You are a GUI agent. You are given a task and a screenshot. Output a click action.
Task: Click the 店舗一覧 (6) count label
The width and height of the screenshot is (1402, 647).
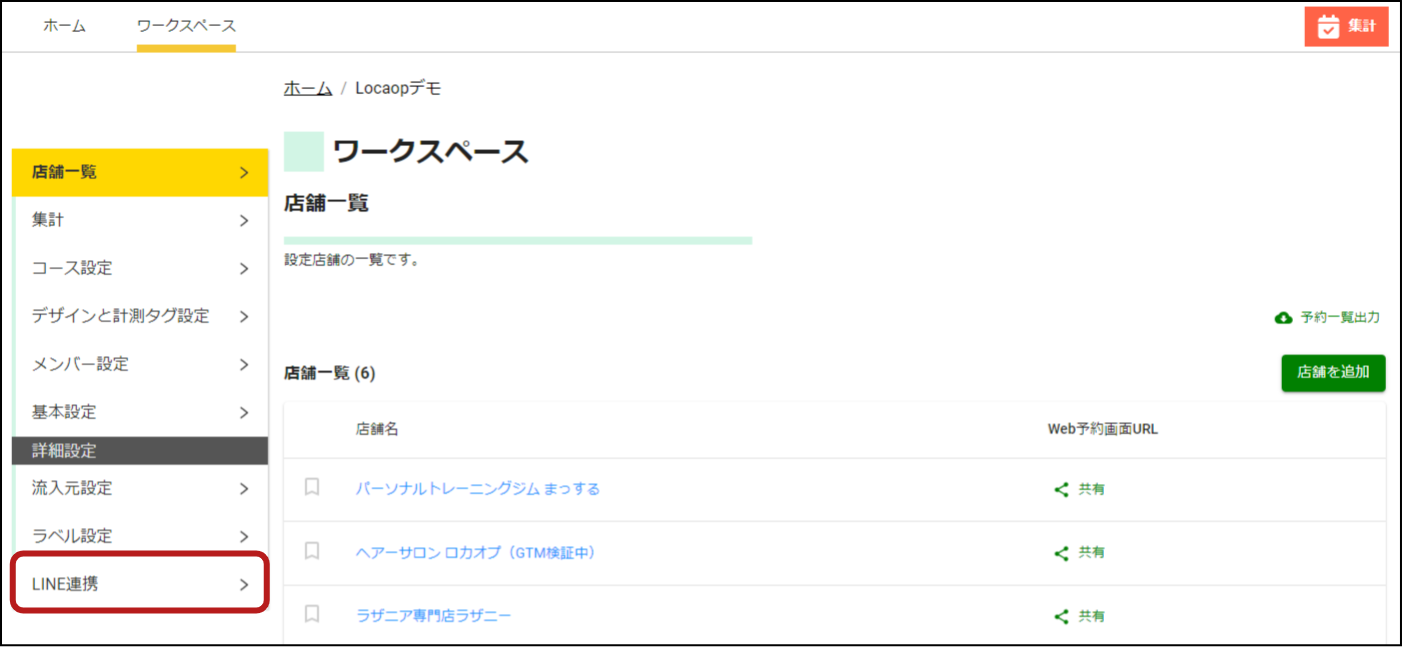[x=330, y=373]
